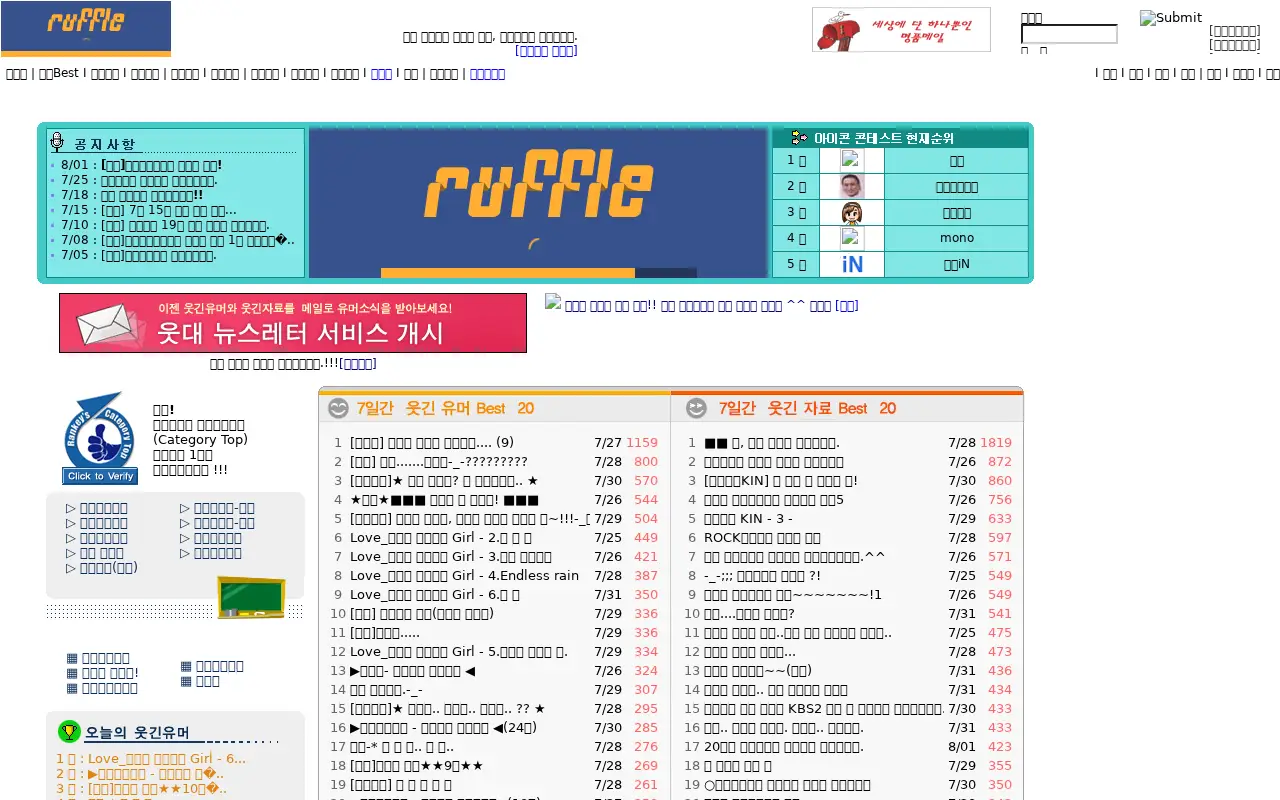1280x800 pixels.
Task: Click the Rankey Category Top verify badge
Action: (100, 438)
